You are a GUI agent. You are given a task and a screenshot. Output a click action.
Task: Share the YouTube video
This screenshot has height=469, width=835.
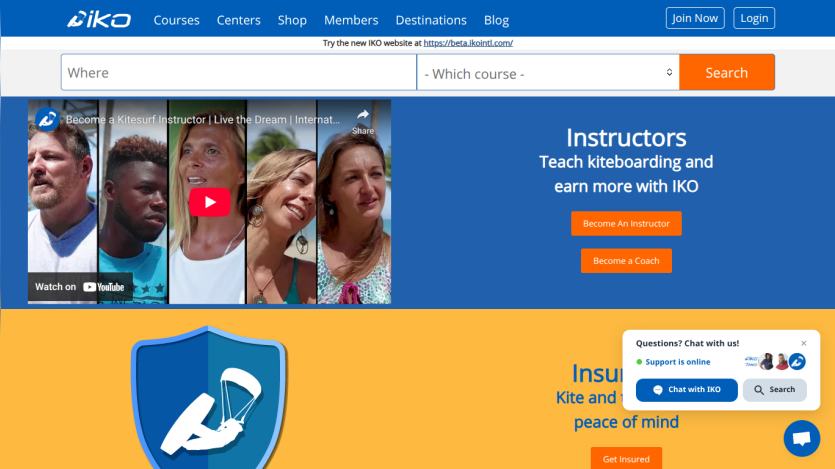(363, 121)
